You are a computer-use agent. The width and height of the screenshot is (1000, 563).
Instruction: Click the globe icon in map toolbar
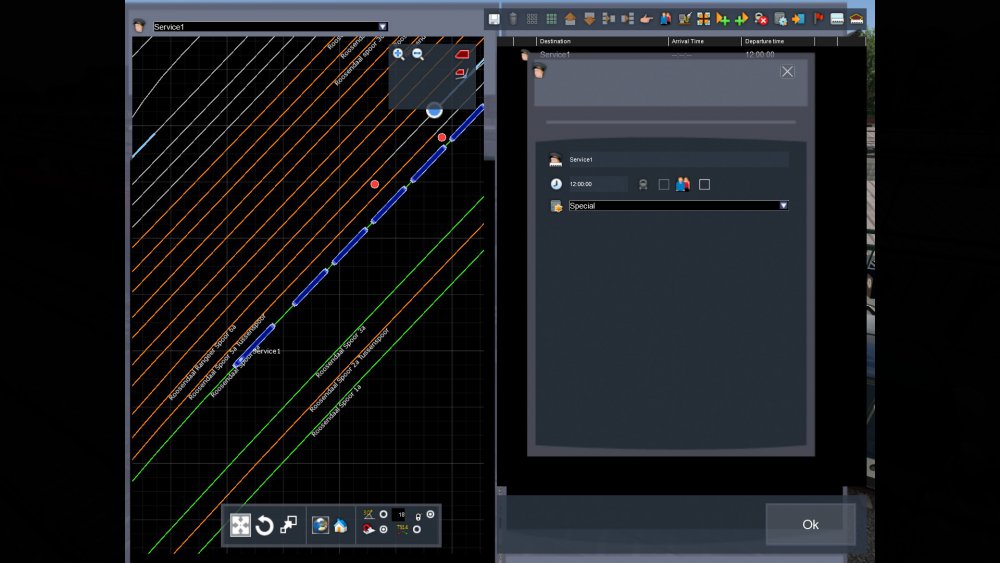(x=320, y=526)
